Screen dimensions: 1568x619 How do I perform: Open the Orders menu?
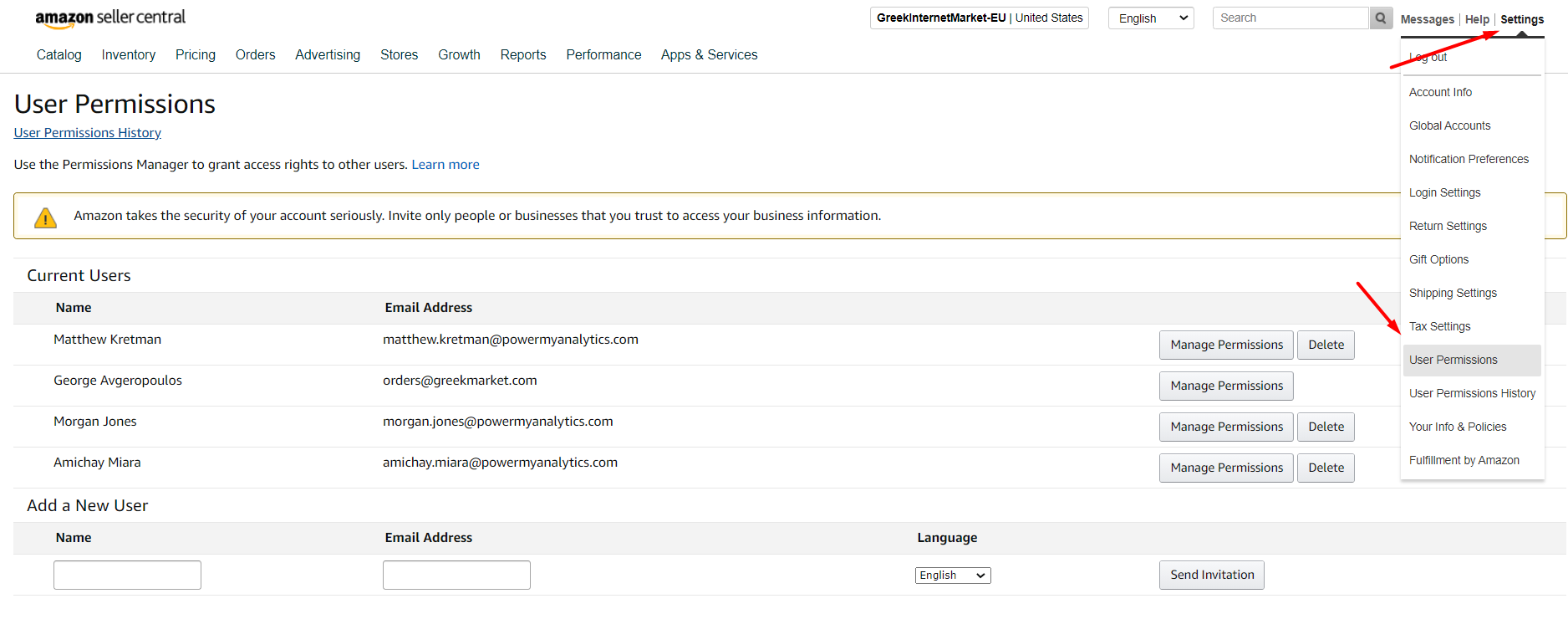click(255, 54)
